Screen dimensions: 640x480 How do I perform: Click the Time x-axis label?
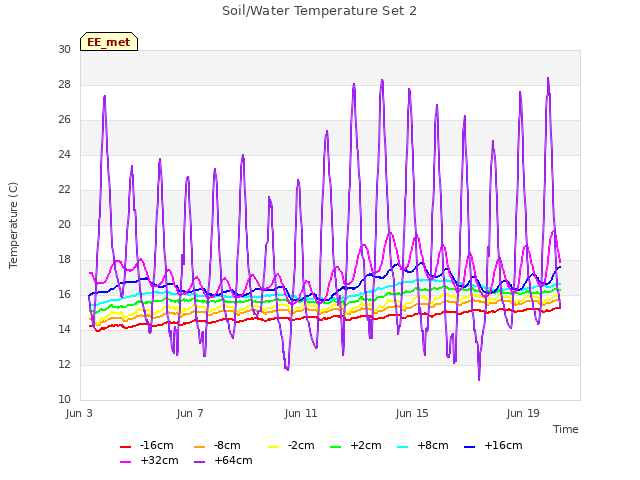coord(566,429)
